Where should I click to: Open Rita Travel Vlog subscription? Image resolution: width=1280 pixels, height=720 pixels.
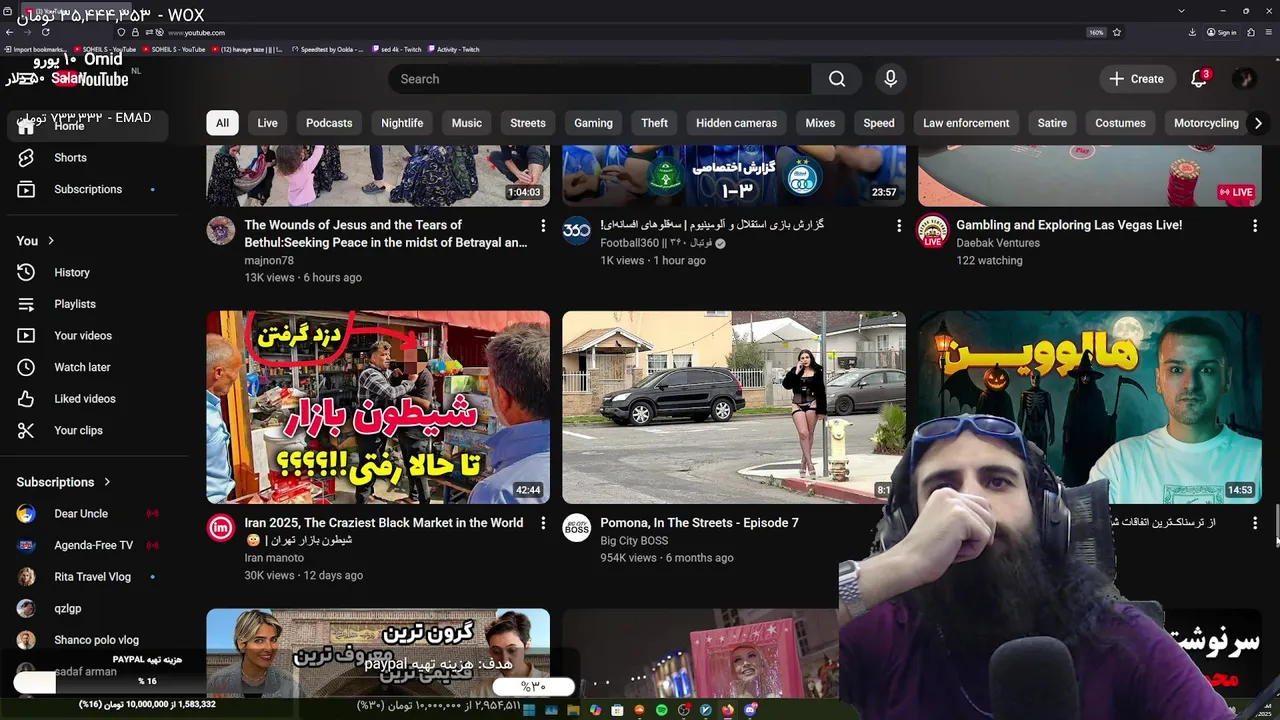[94, 577]
